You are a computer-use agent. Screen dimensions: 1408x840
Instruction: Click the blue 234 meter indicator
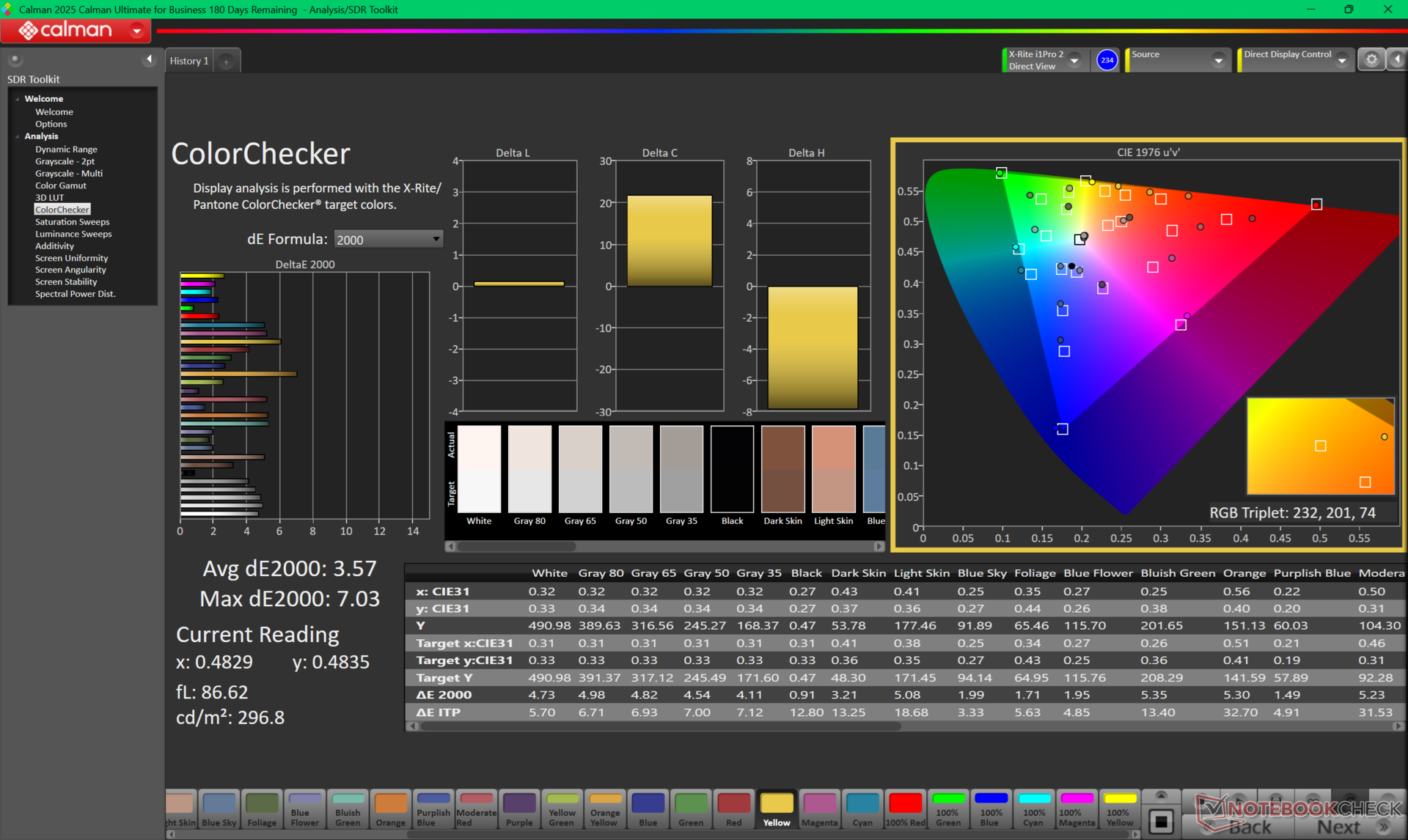click(1107, 60)
